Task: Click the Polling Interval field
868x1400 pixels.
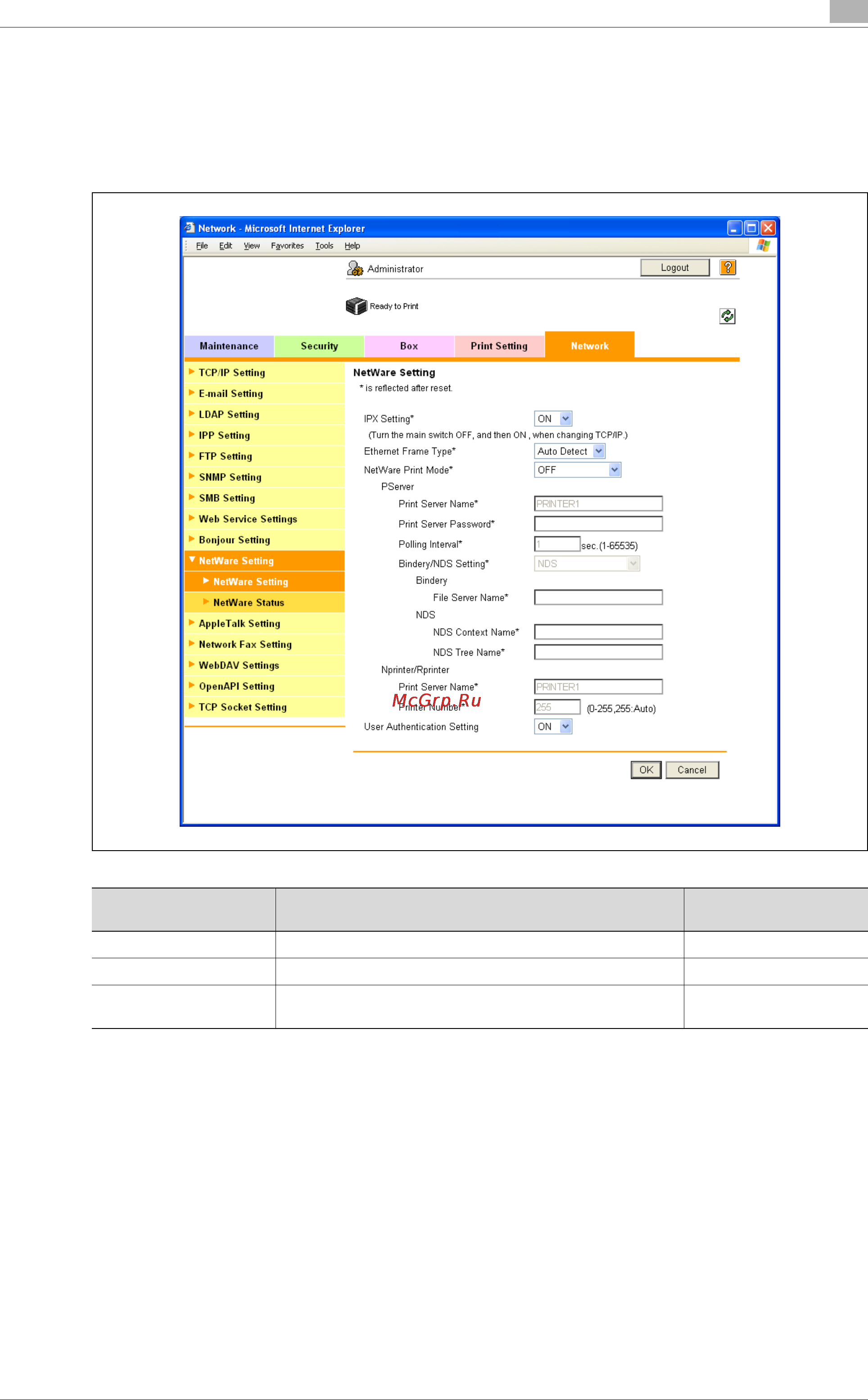Action: pyautogui.click(x=557, y=544)
